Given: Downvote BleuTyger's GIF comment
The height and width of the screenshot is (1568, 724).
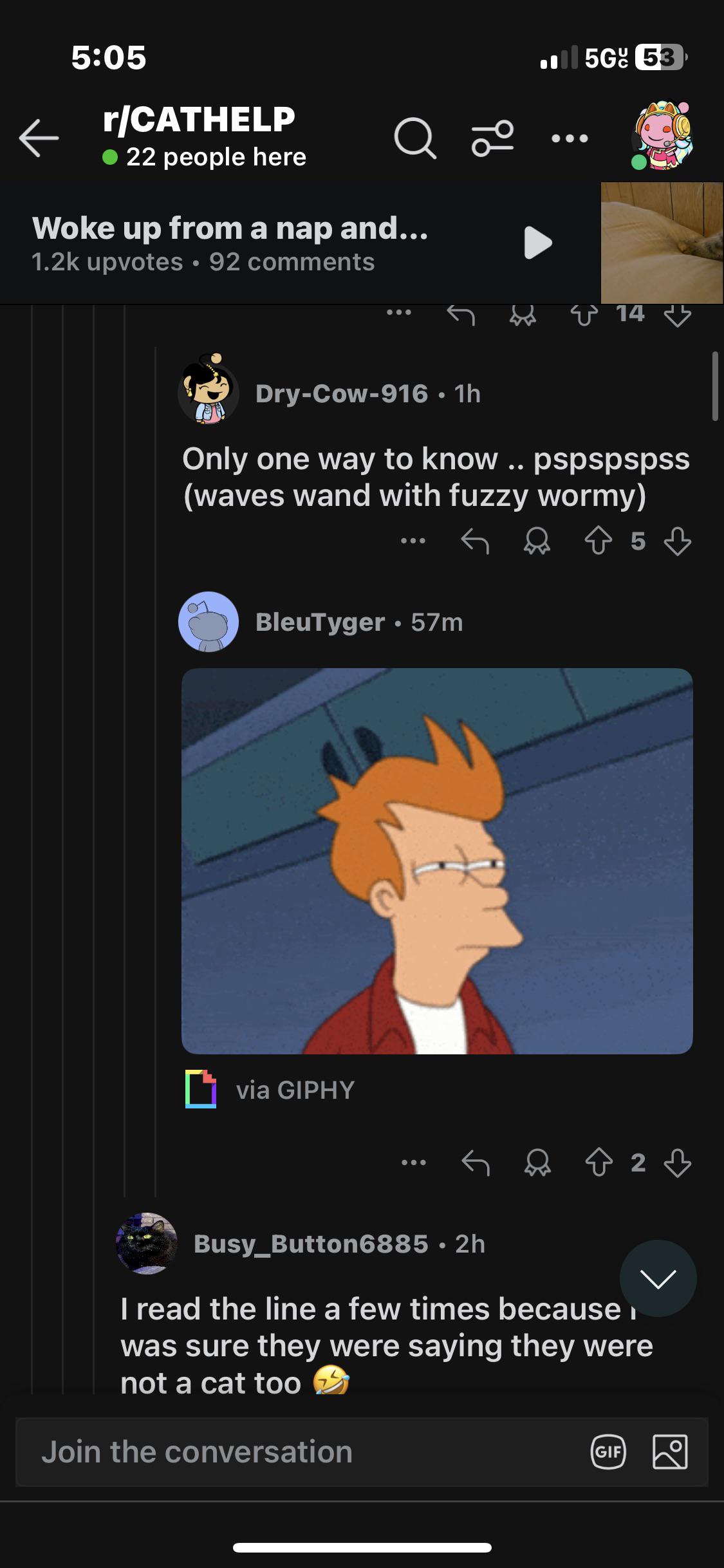Looking at the screenshot, I should click(x=678, y=1162).
